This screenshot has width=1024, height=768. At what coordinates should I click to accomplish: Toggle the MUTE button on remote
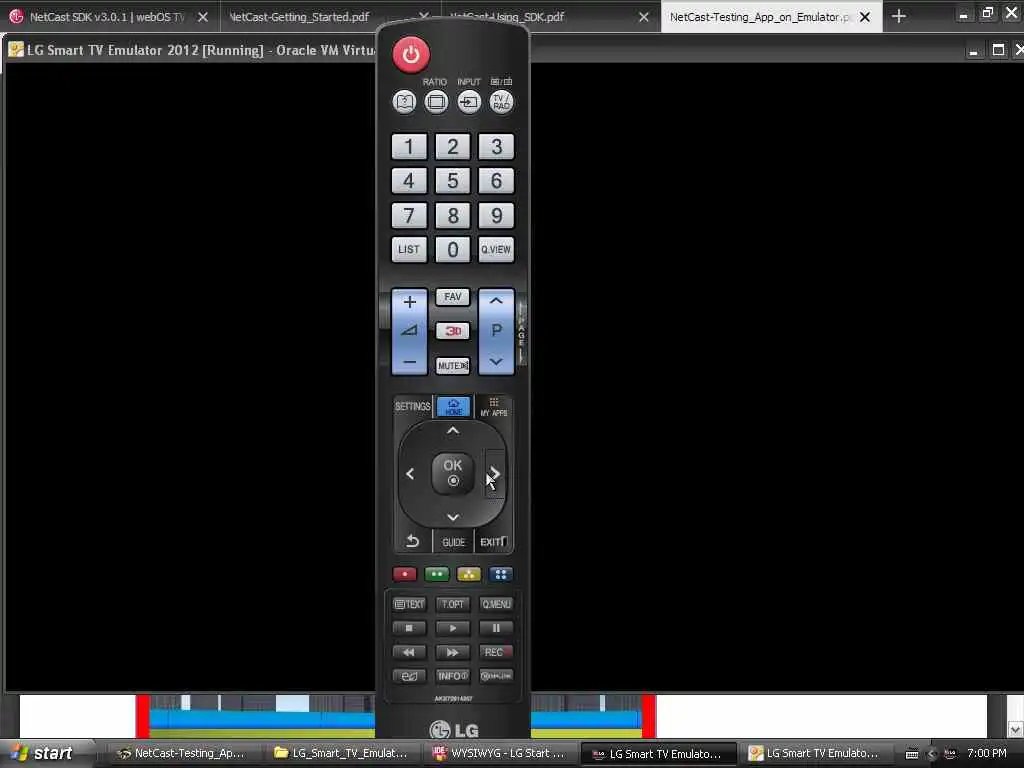tap(453, 366)
